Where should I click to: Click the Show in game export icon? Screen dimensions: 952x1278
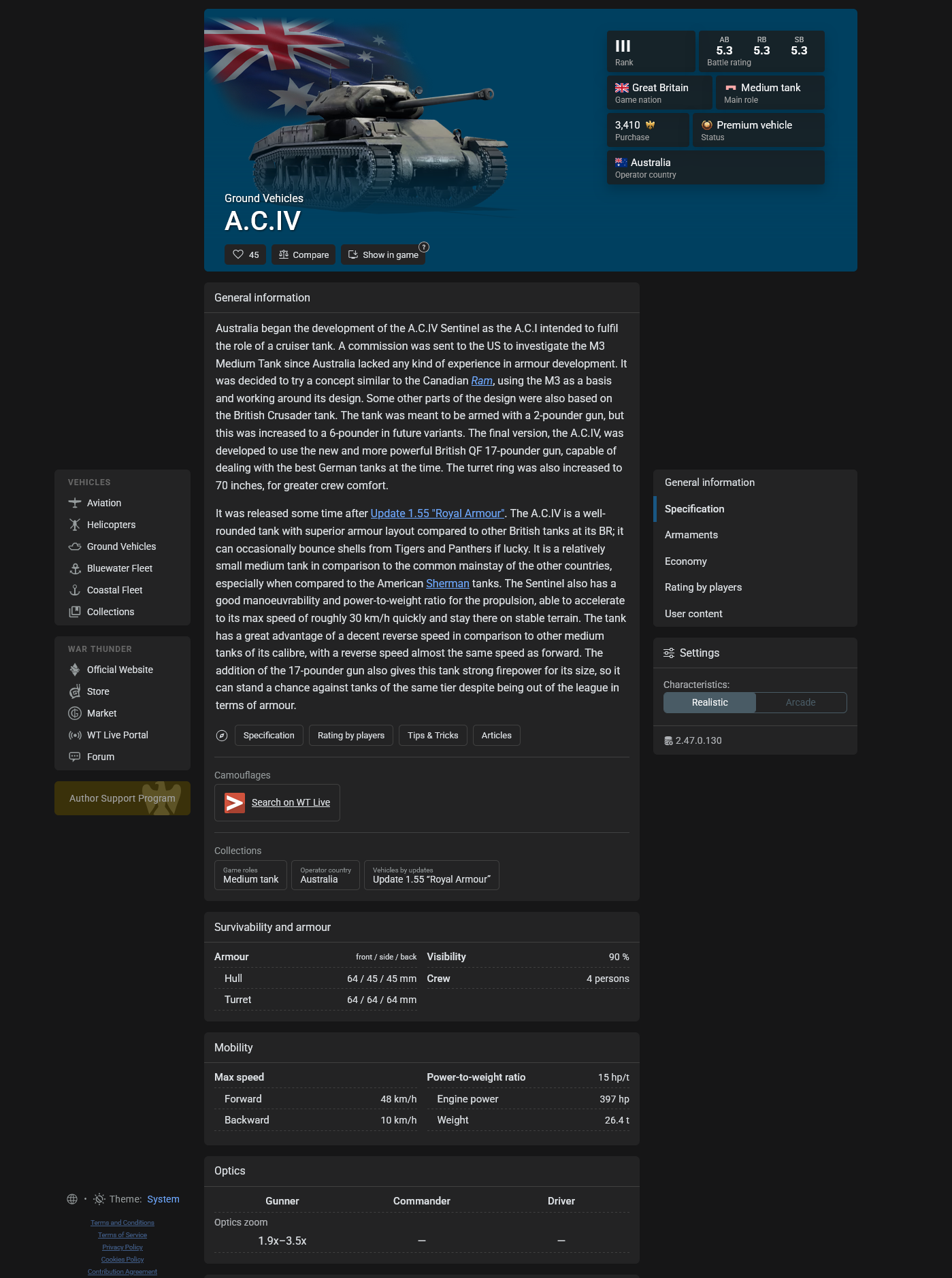[353, 255]
